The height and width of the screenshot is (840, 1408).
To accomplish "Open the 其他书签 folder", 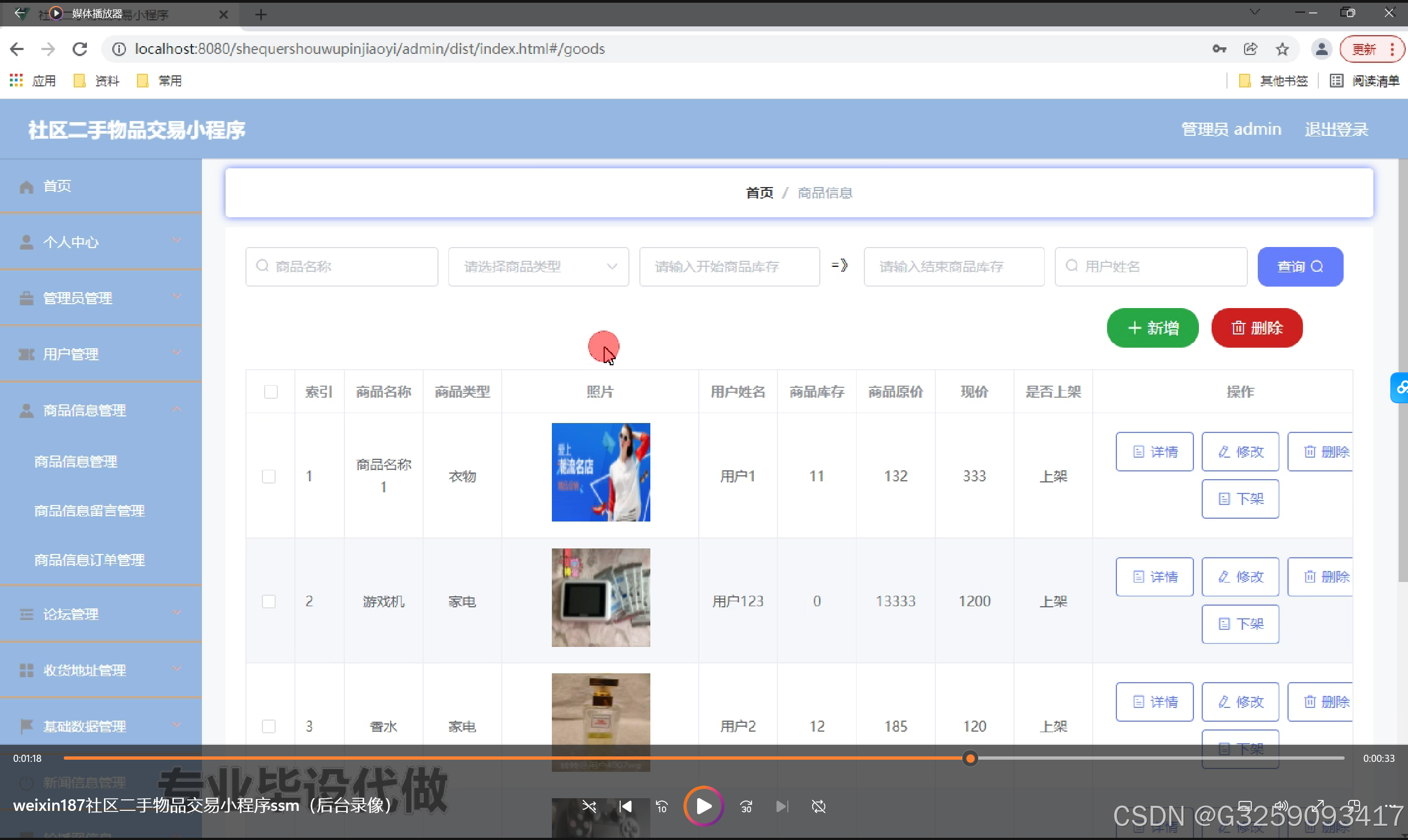I will (1273, 81).
